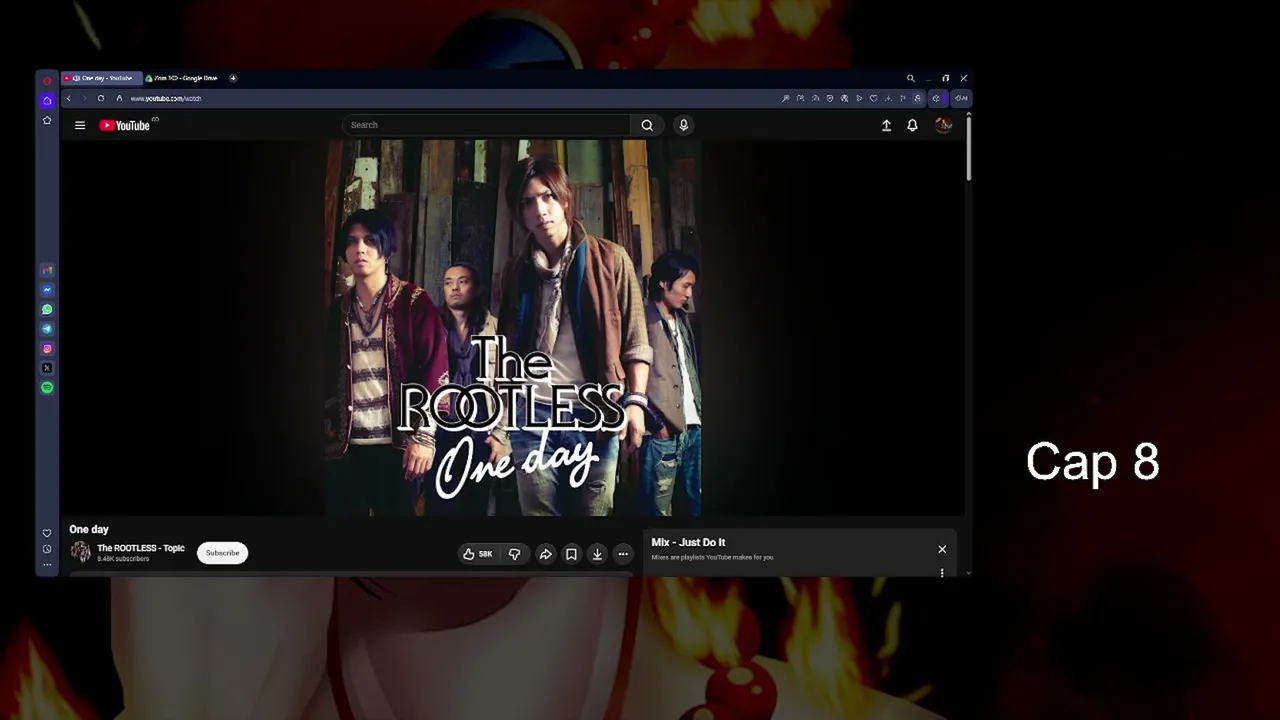This screenshot has width=1280, height=720.
Task: Open the Instagram sidebar shortcut
Action: click(x=47, y=348)
